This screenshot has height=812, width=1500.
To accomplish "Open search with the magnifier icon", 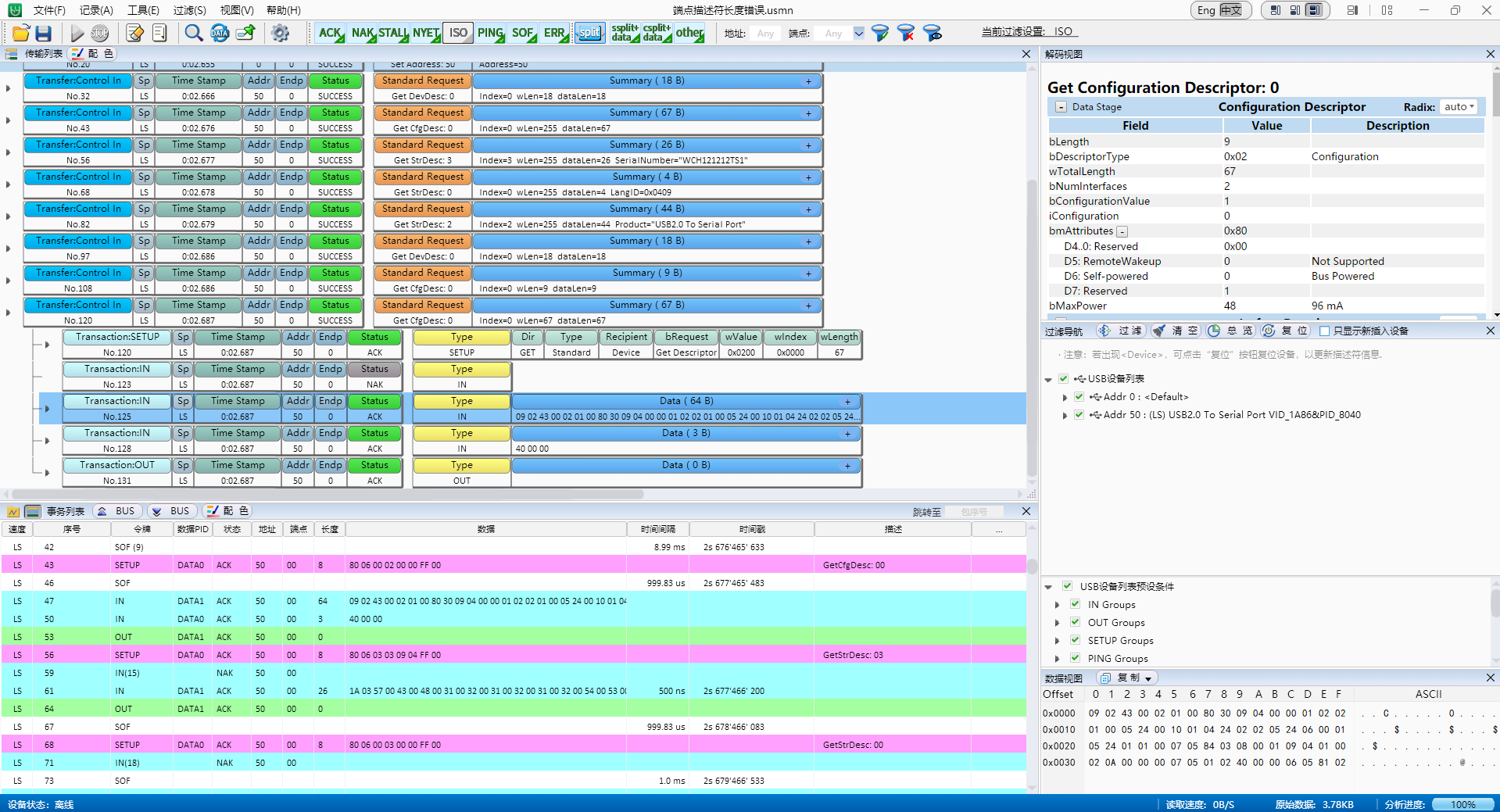I will point(193,33).
